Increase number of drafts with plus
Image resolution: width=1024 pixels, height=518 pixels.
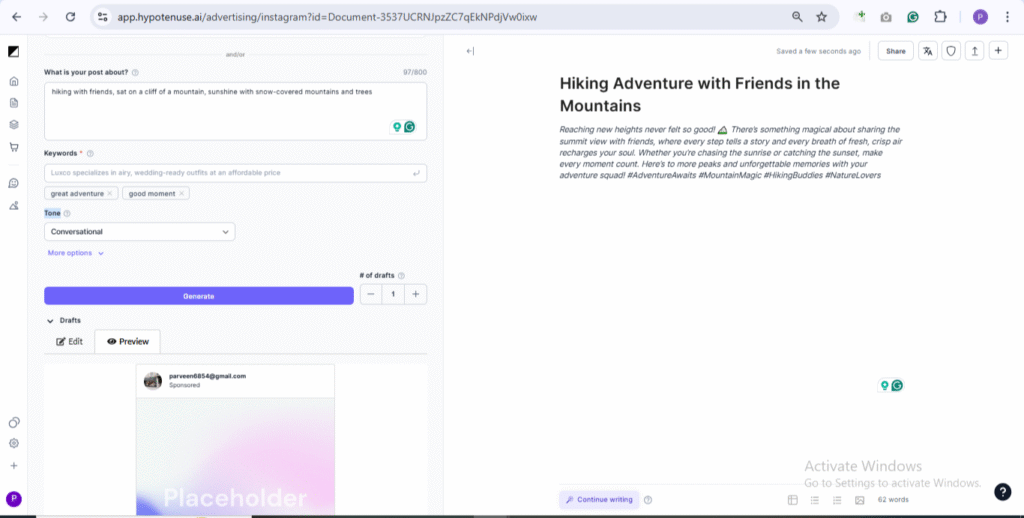click(416, 294)
